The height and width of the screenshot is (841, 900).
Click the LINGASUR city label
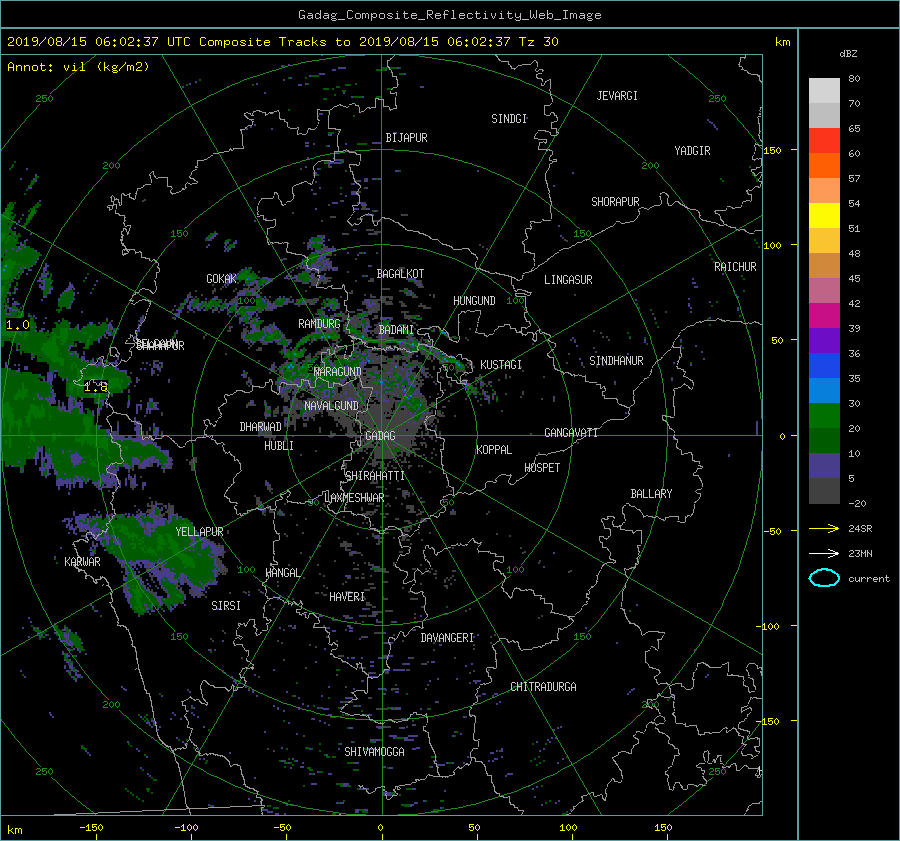568,280
